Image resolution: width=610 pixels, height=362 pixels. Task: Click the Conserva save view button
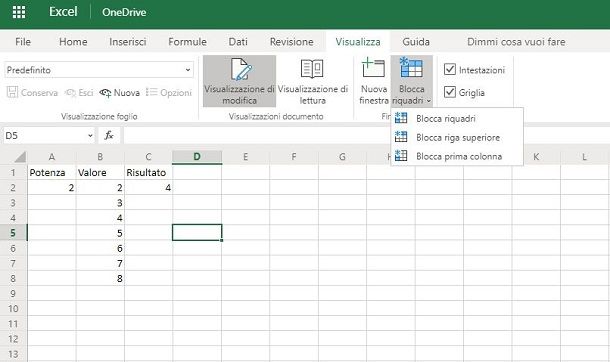pyautogui.click(x=32, y=93)
